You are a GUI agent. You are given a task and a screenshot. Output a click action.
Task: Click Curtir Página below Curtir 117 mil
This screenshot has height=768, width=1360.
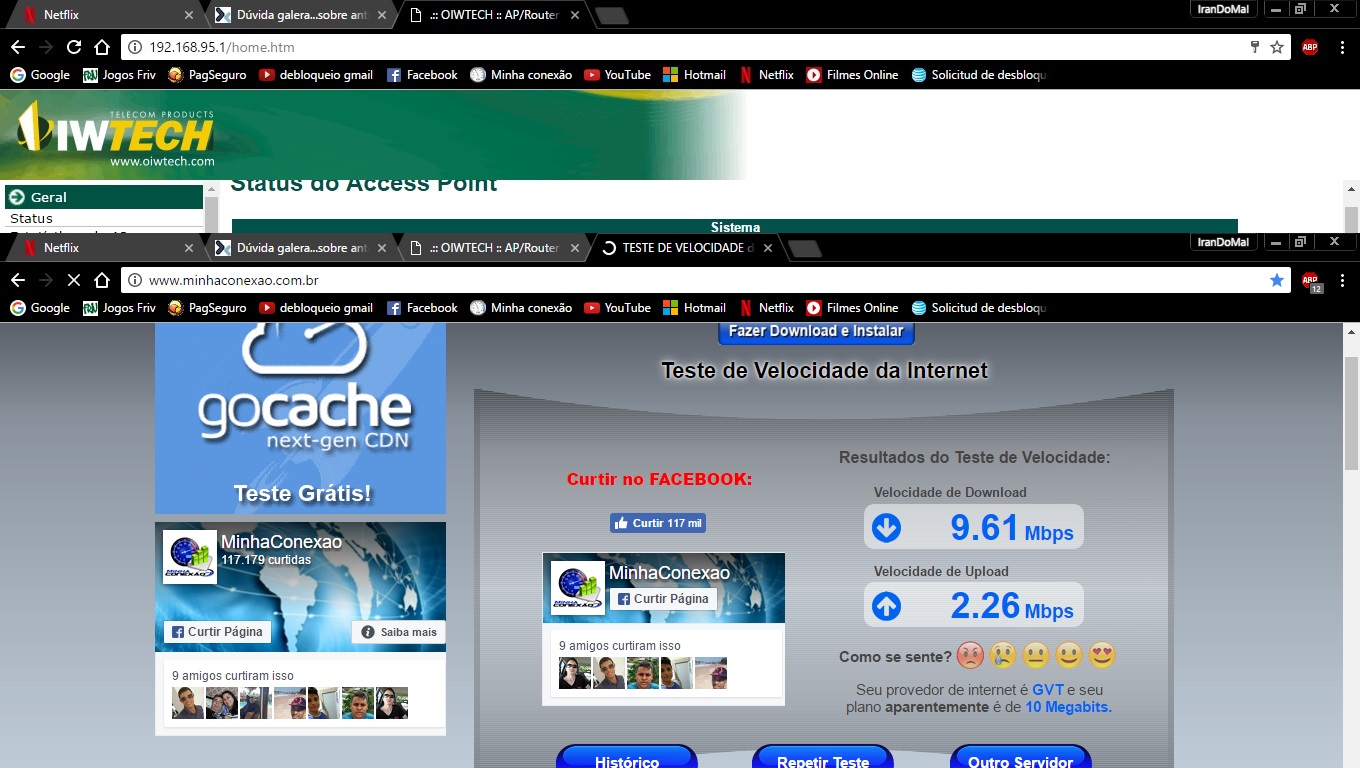[x=663, y=599]
